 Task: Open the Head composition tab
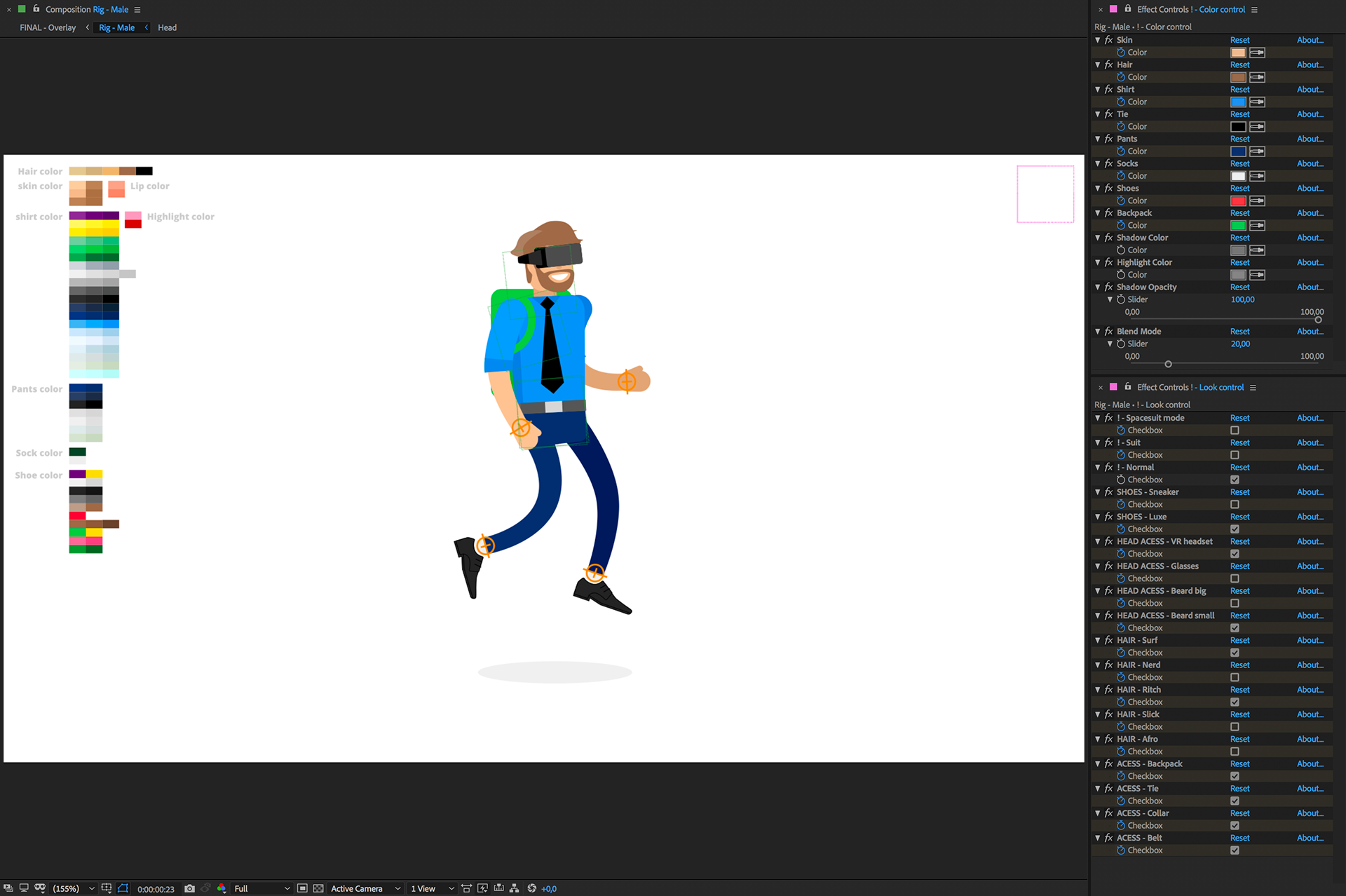tap(167, 27)
